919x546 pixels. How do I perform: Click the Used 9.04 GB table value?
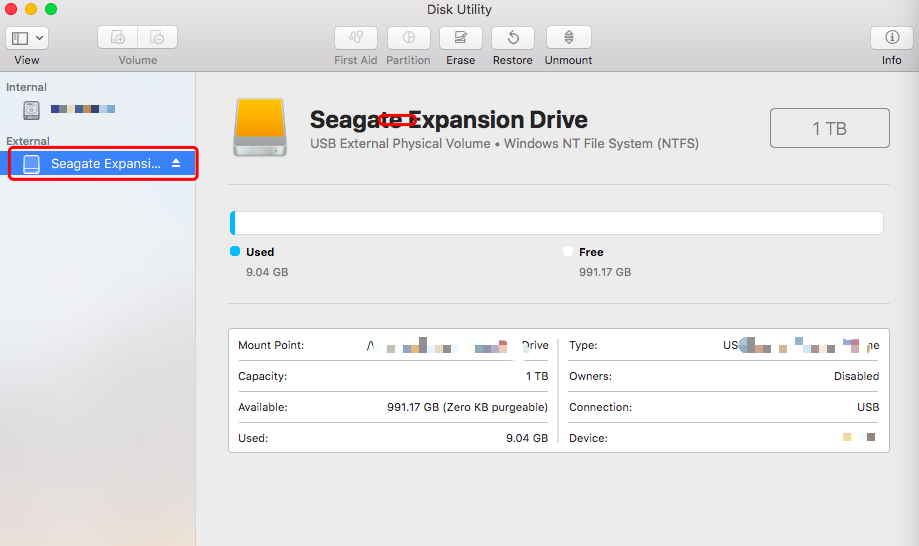click(x=527, y=438)
